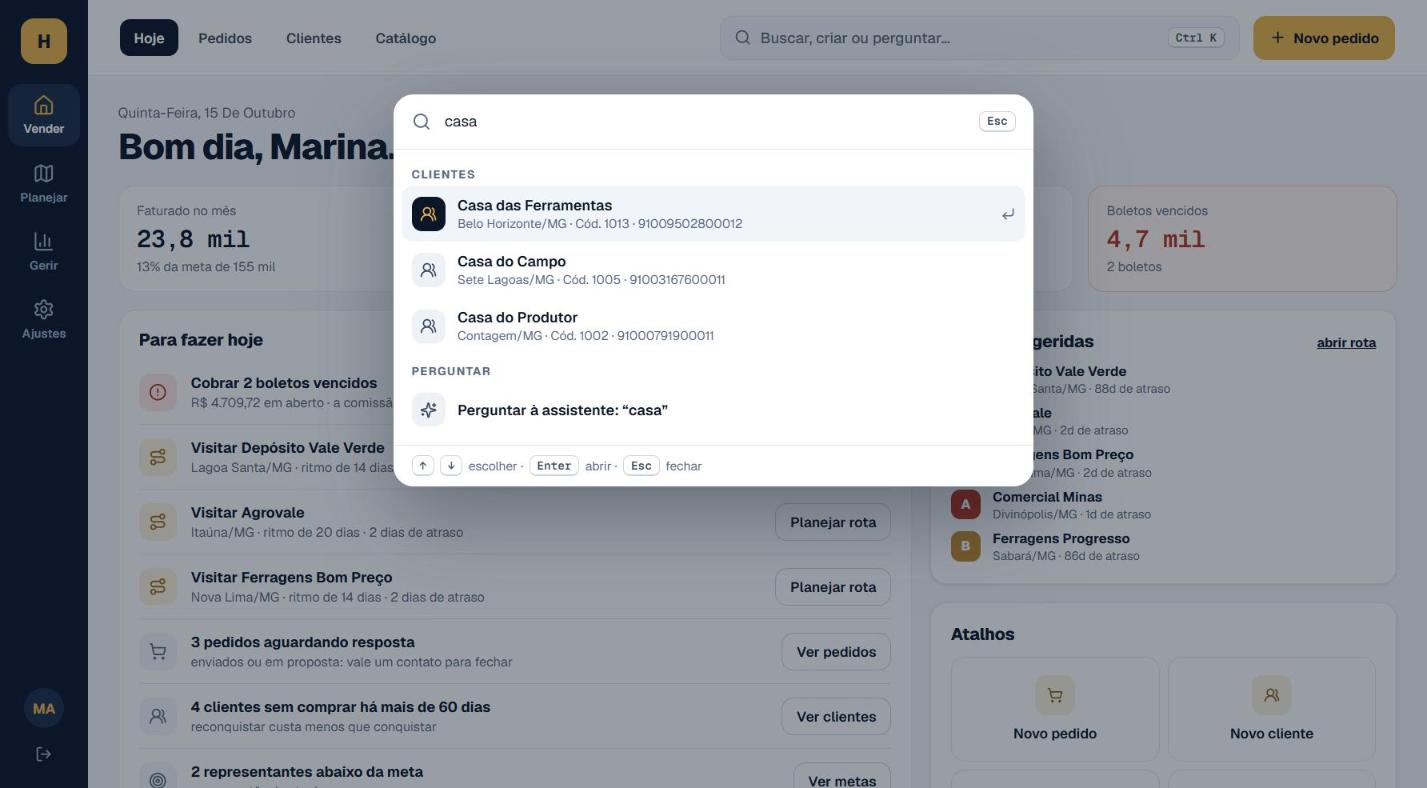The image size is (1427, 788).
Task: Open the abrir rota link
Action: [x=1346, y=342]
